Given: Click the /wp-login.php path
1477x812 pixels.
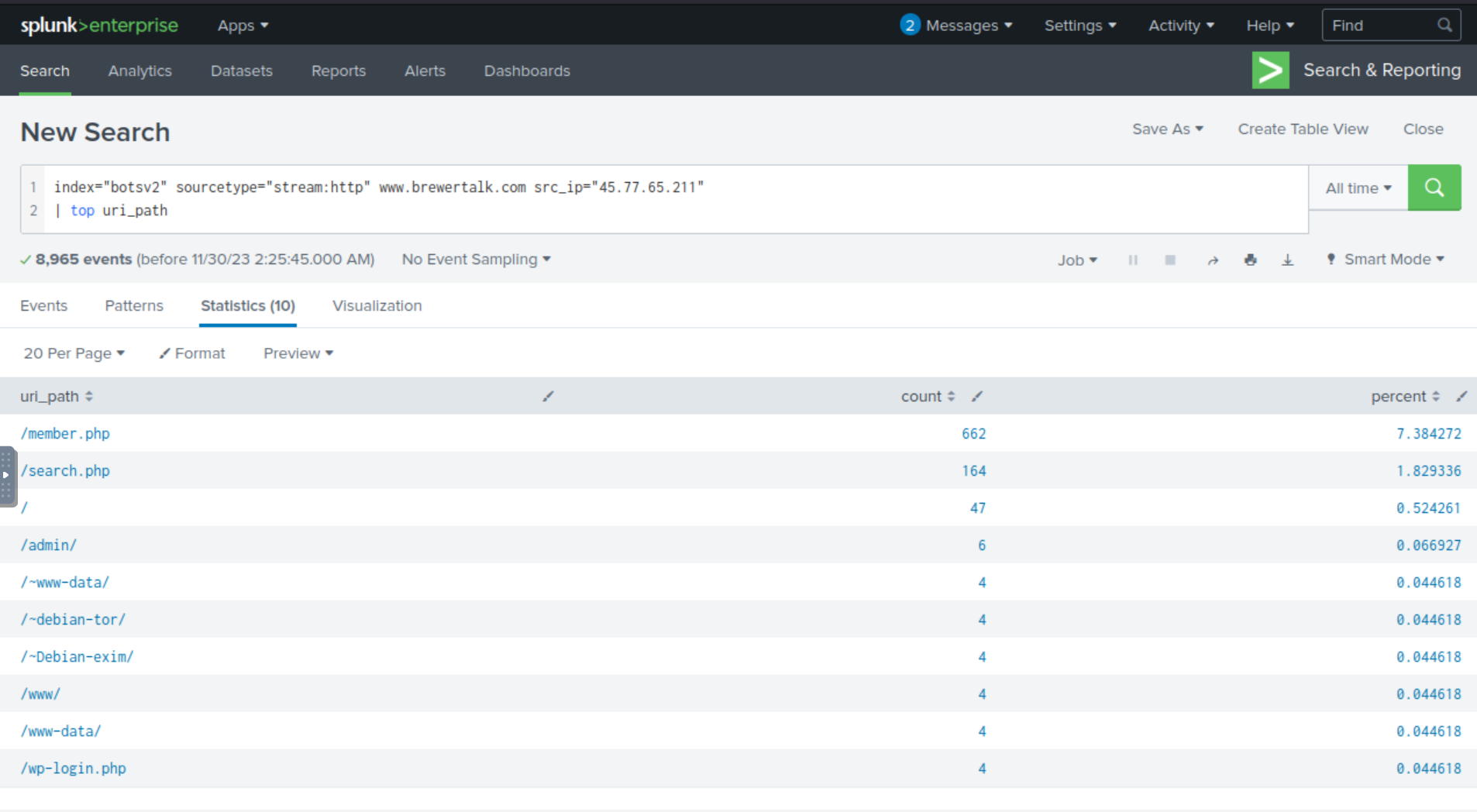Looking at the screenshot, I should (74, 769).
